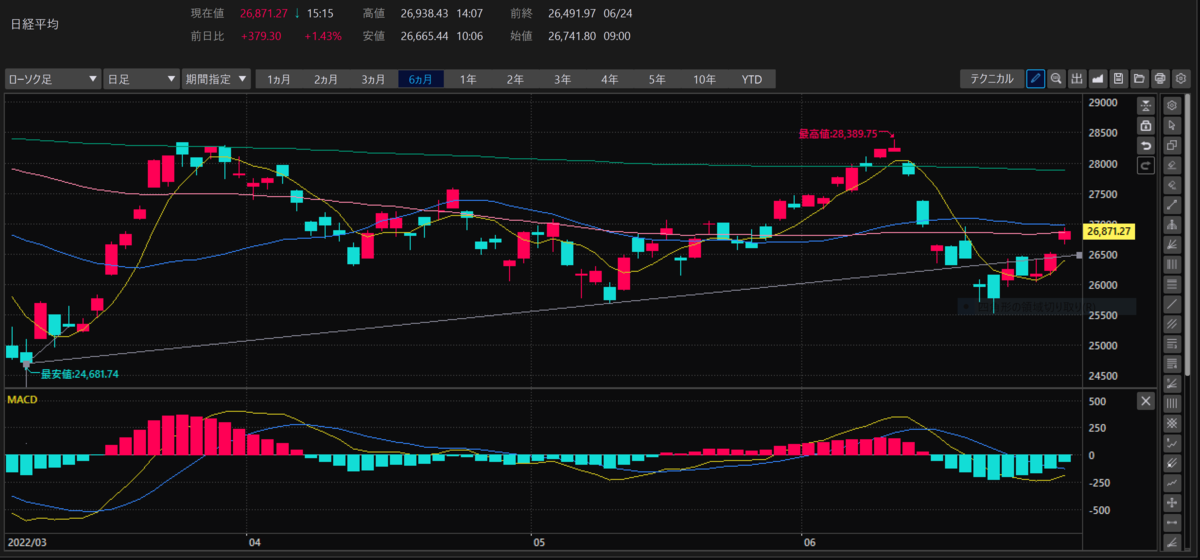The width and height of the screenshot is (1200, 560).
Task: Click the redo arrow icon
Action: click(1146, 166)
